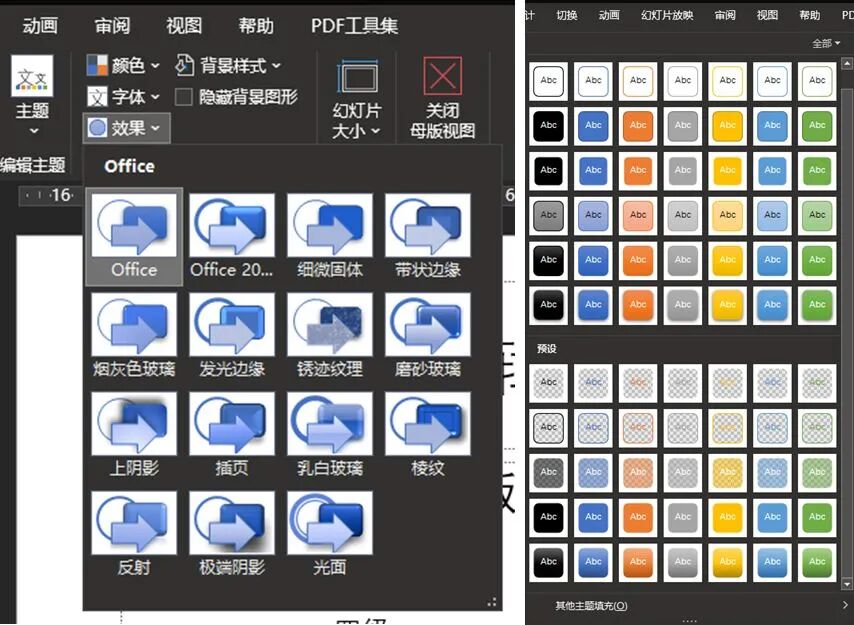Select solid green Abc style in second row
Screen dimensions: 854x625
(817, 126)
